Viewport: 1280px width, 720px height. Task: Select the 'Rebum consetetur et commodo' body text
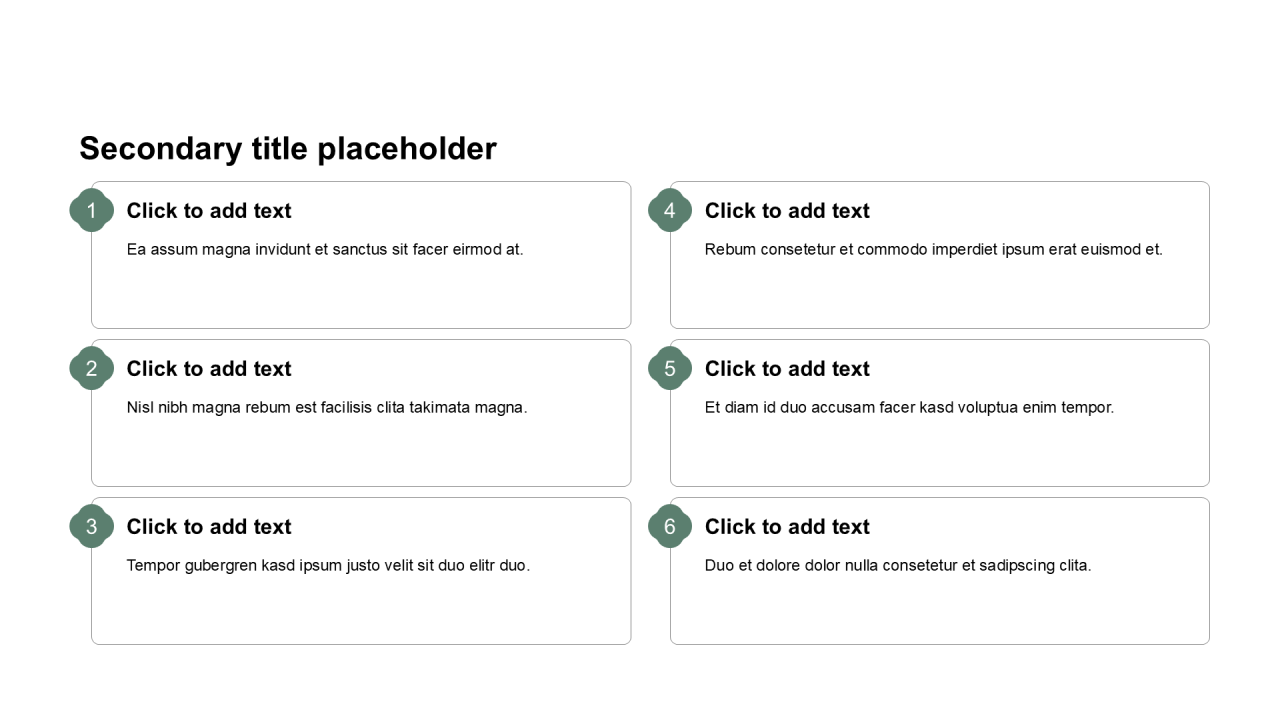pos(933,249)
